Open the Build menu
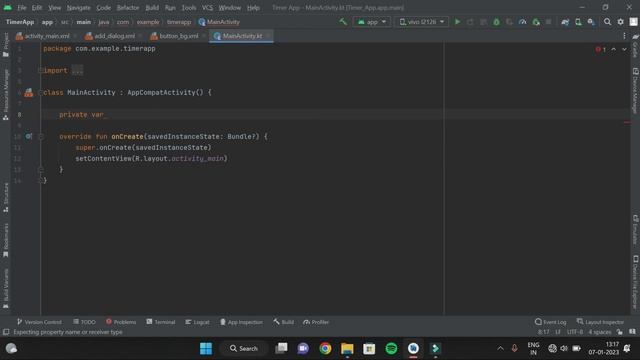Screen dimensions: 640x360 (x=152, y=8)
